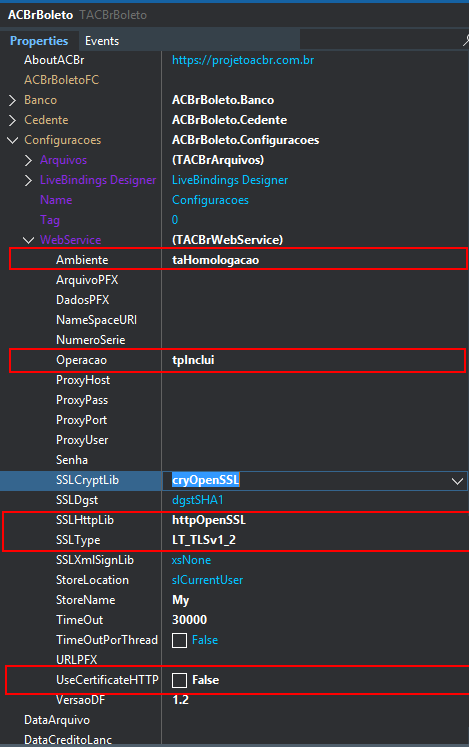Screen dimensions: 469x747
Task: Click the ACBrBoleto.Banco value
Action: [x=223, y=100]
